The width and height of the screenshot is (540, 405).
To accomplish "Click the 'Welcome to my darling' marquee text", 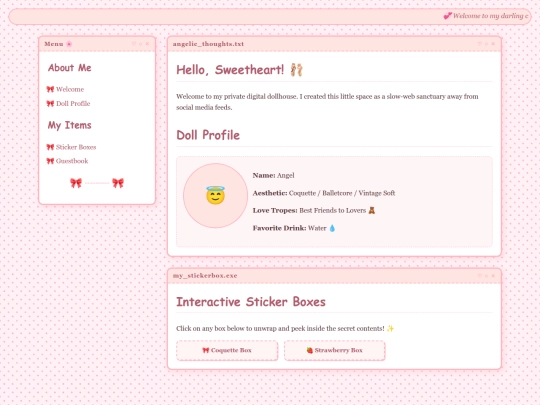I will point(490,16).
